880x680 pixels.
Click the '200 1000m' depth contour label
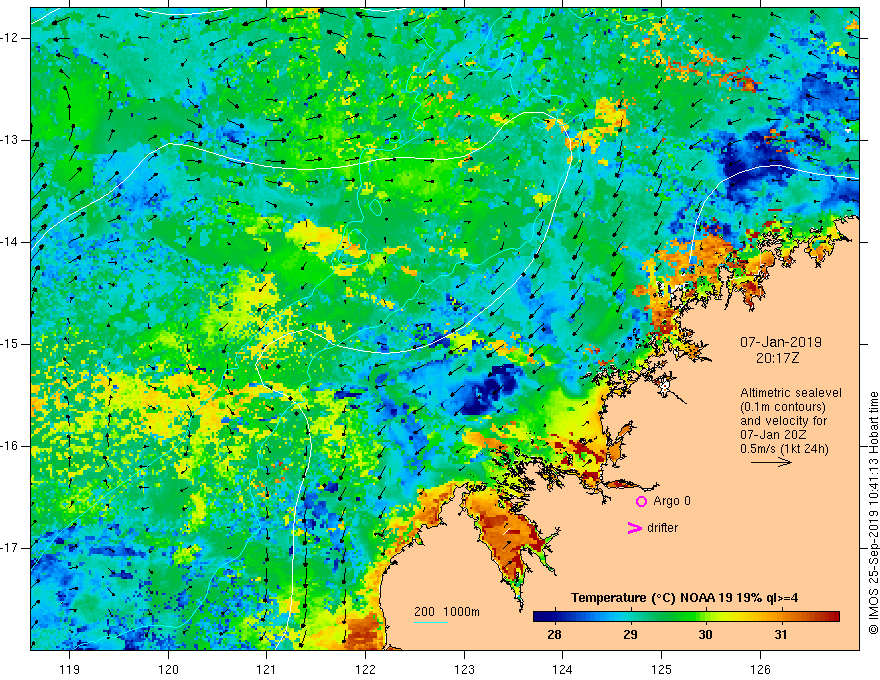click(447, 612)
